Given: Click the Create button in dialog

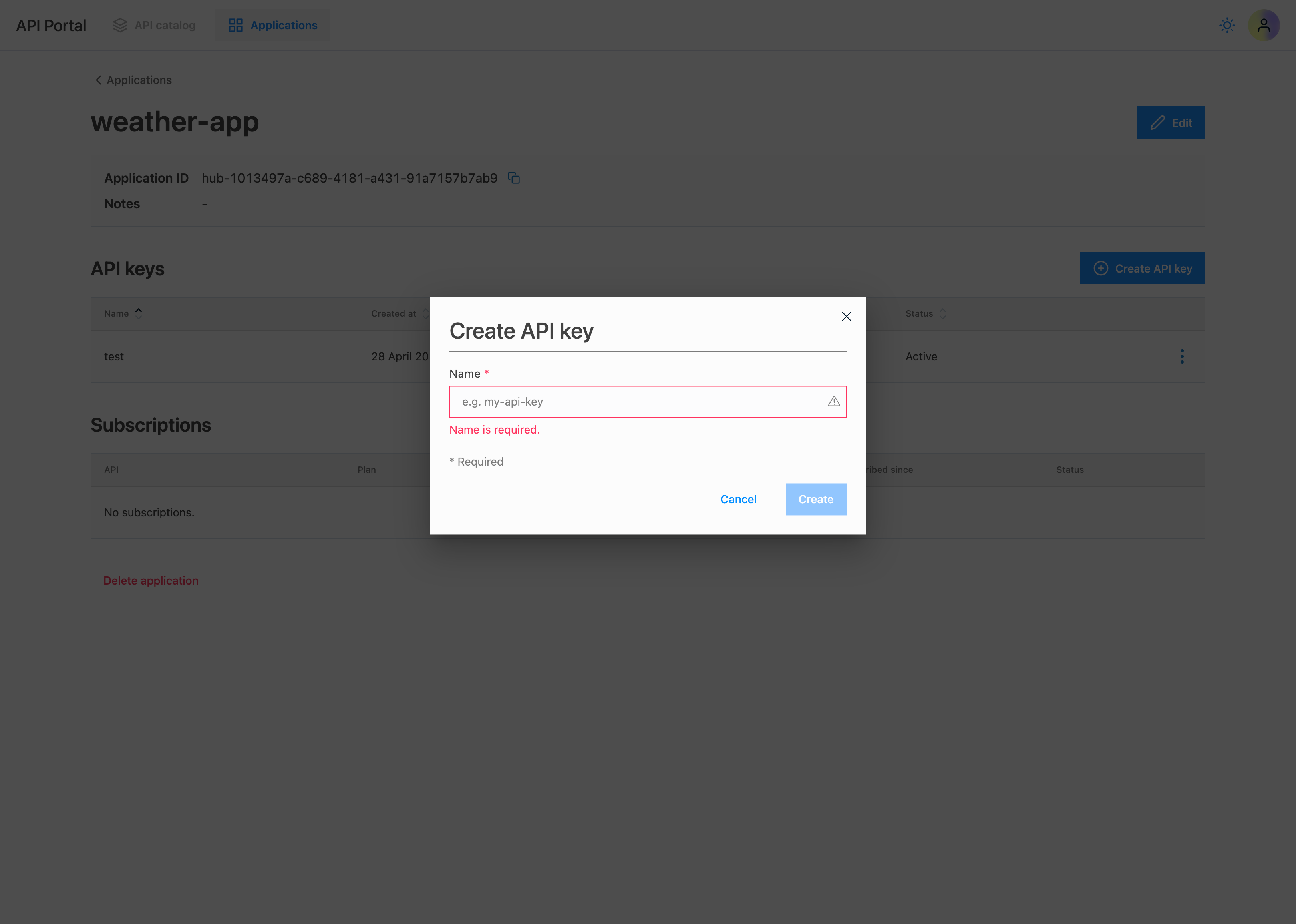Looking at the screenshot, I should tap(815, 499).
